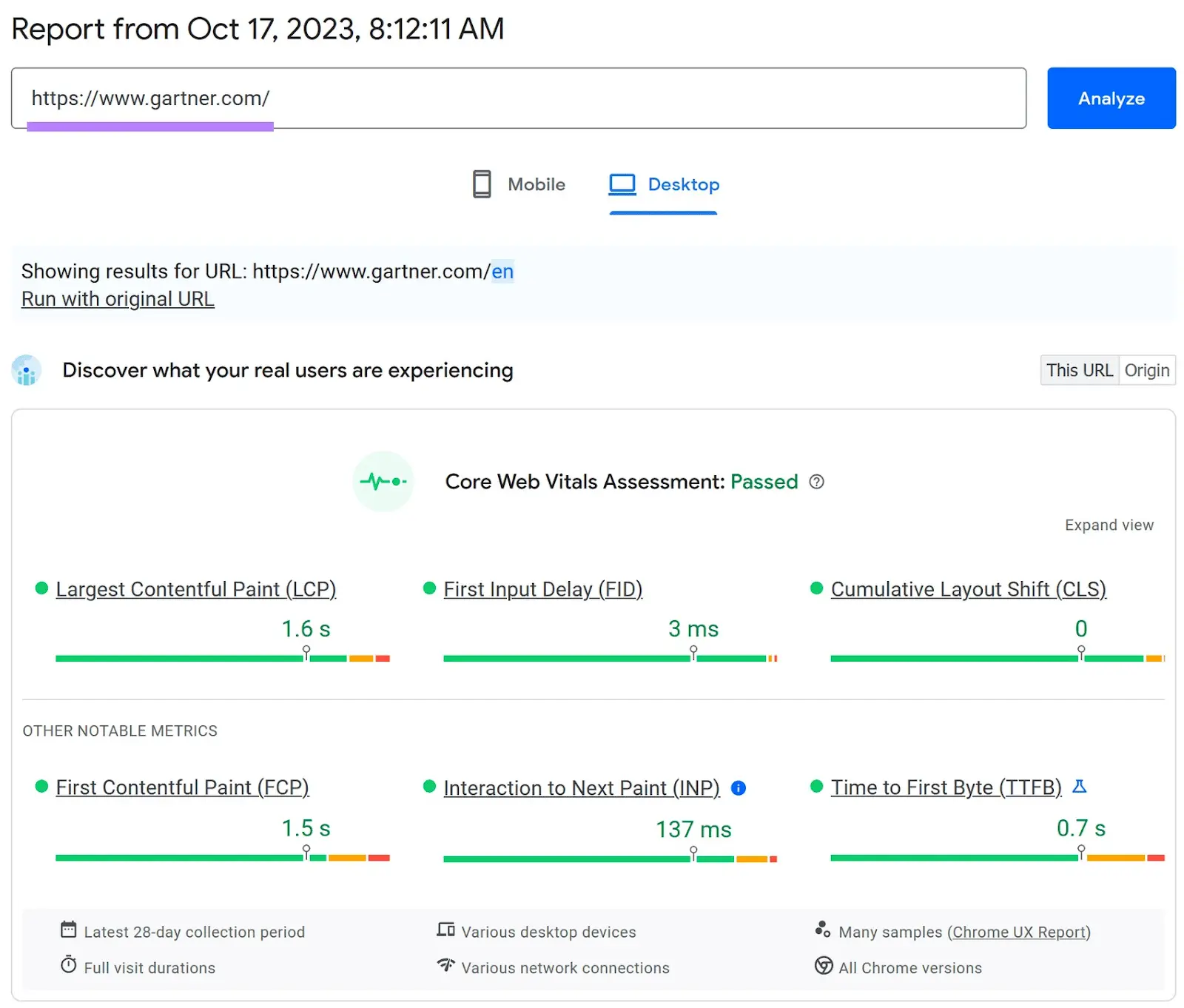Click the devices icon beside Various desktop devices
The height and width of the screenshot is (1008, 1184).
pyautogui.click(x=445, y=930)
